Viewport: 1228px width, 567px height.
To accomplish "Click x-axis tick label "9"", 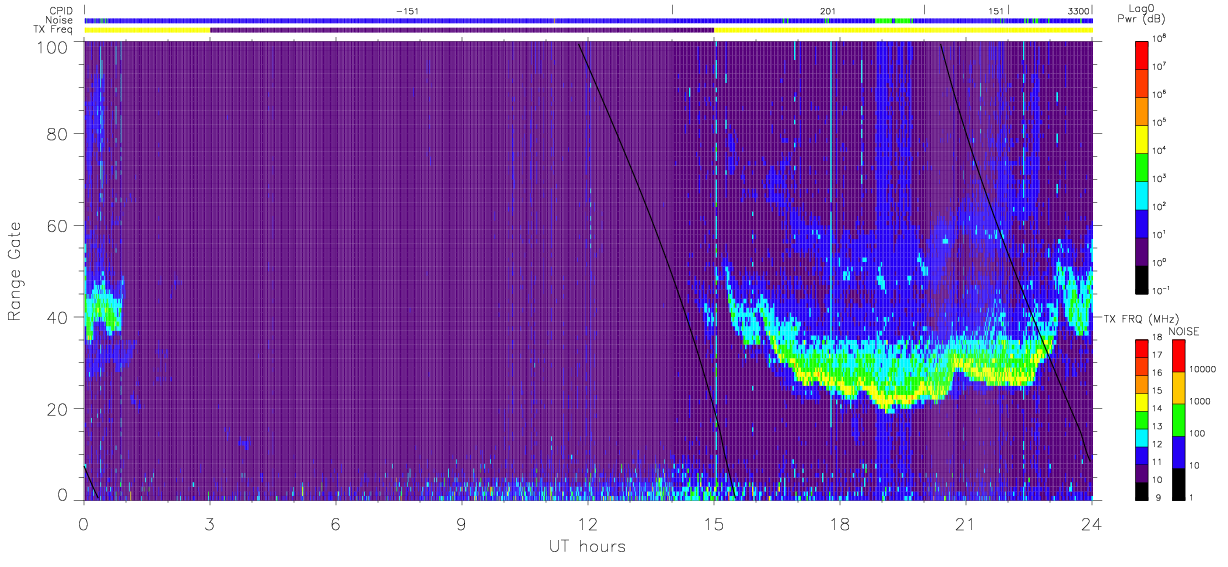I will coord(462,524).
